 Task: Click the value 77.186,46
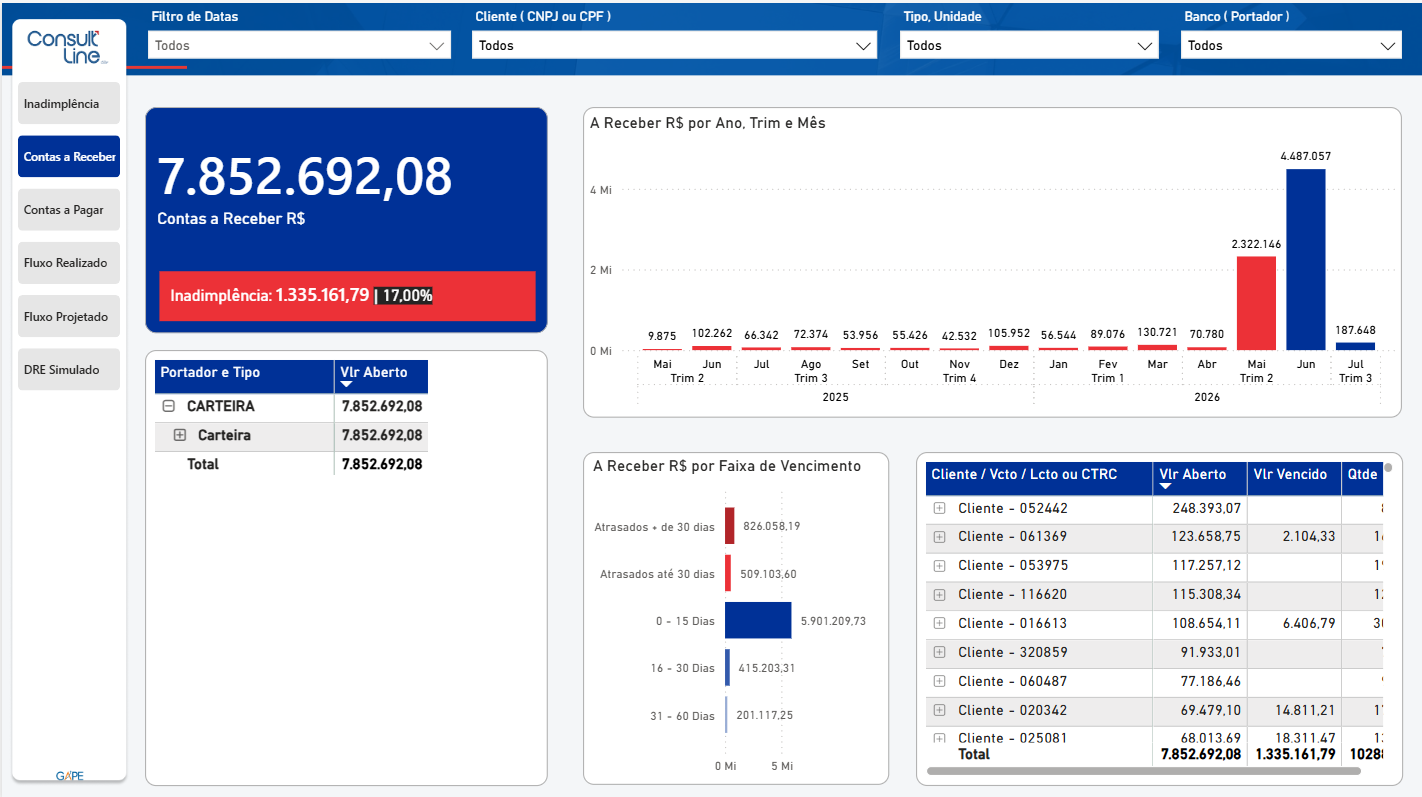[1210, 681]
